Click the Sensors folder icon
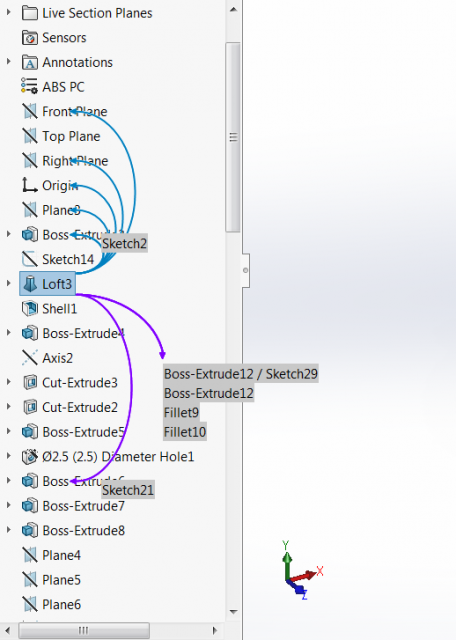The image size is (456, 640). [x=30, y=38]
